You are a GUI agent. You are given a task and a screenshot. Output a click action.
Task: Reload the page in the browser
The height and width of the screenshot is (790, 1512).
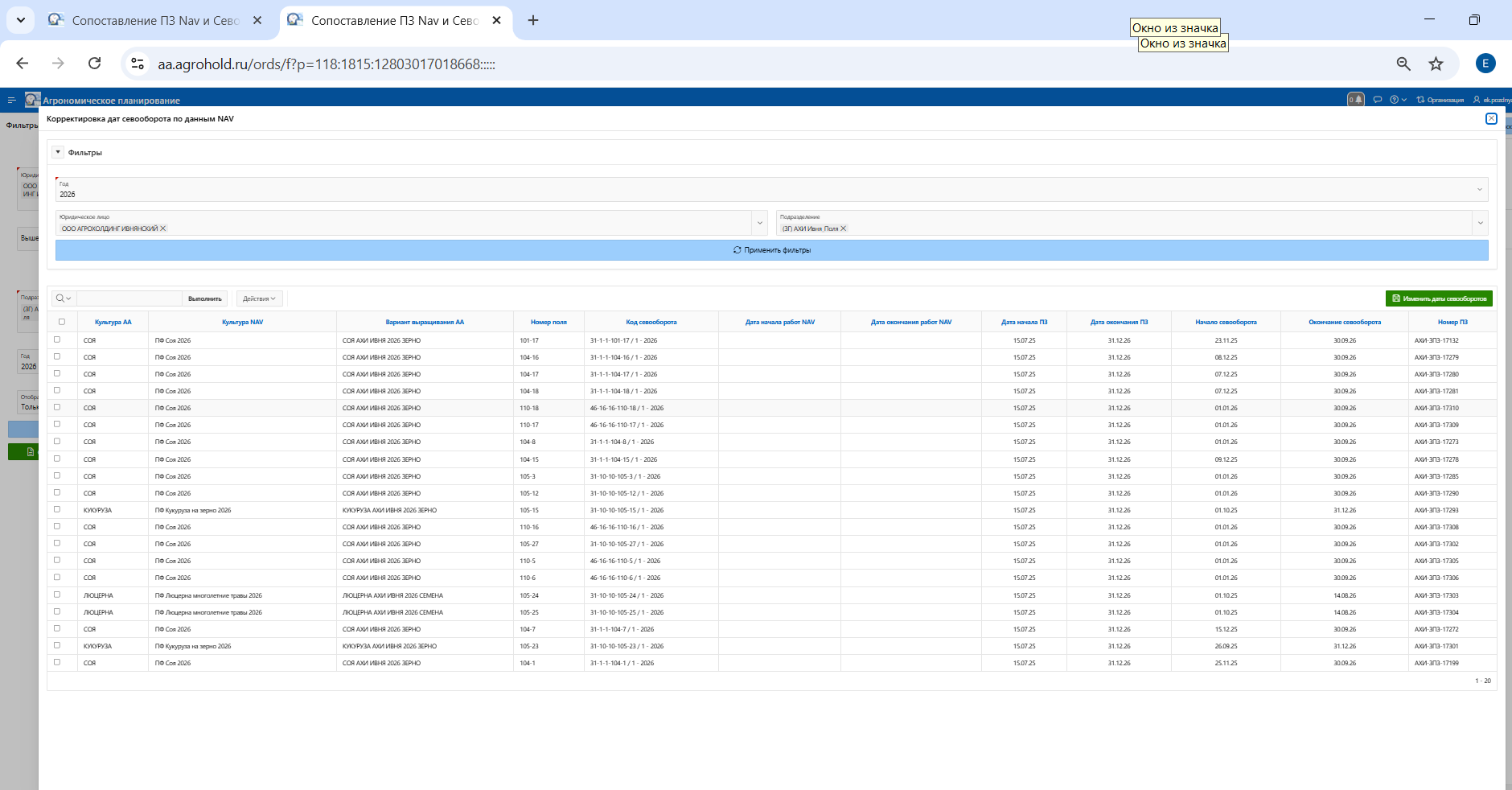pos(95,64)
